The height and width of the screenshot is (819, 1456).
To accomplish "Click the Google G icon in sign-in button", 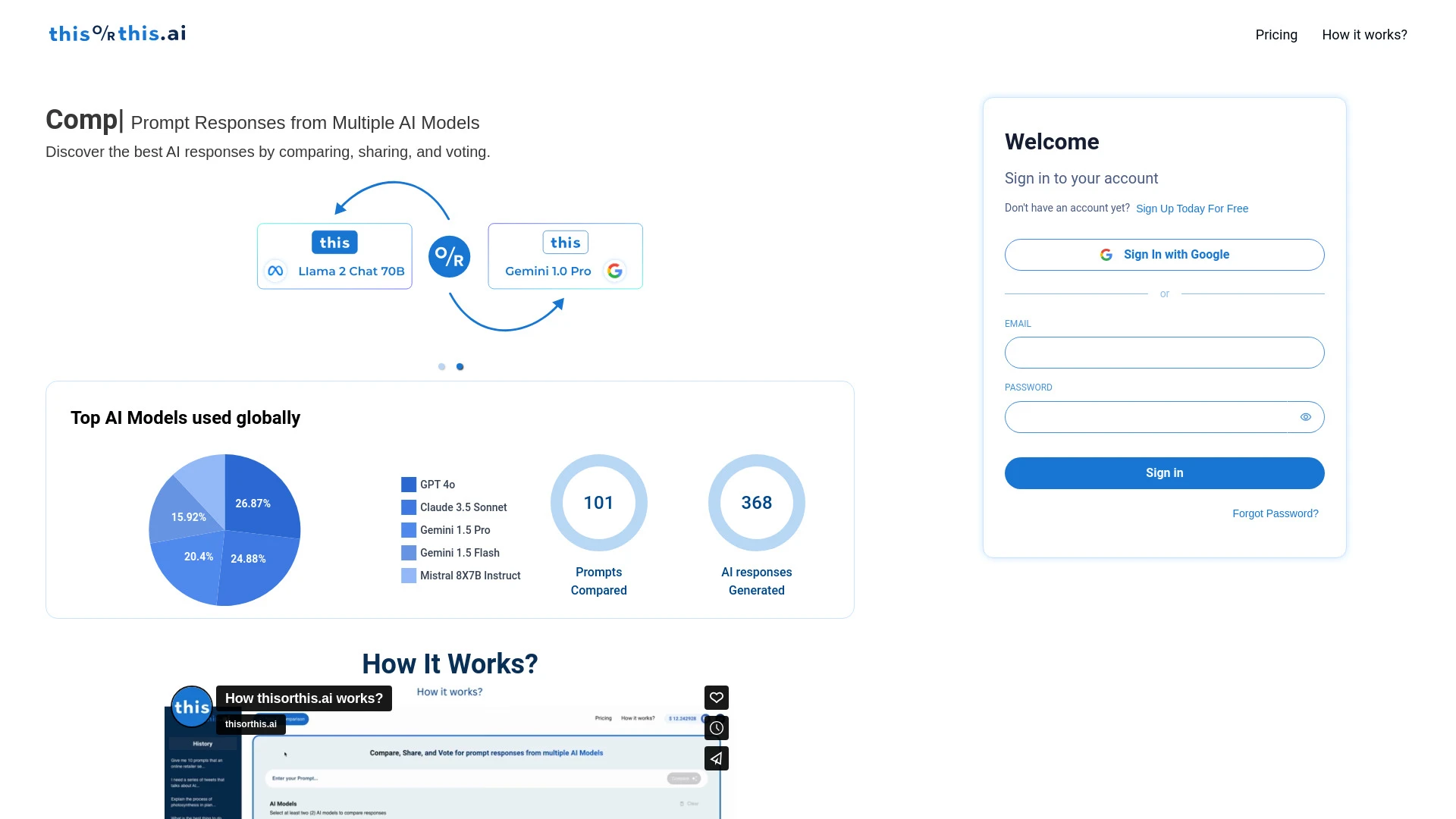I will [1106, 254].
